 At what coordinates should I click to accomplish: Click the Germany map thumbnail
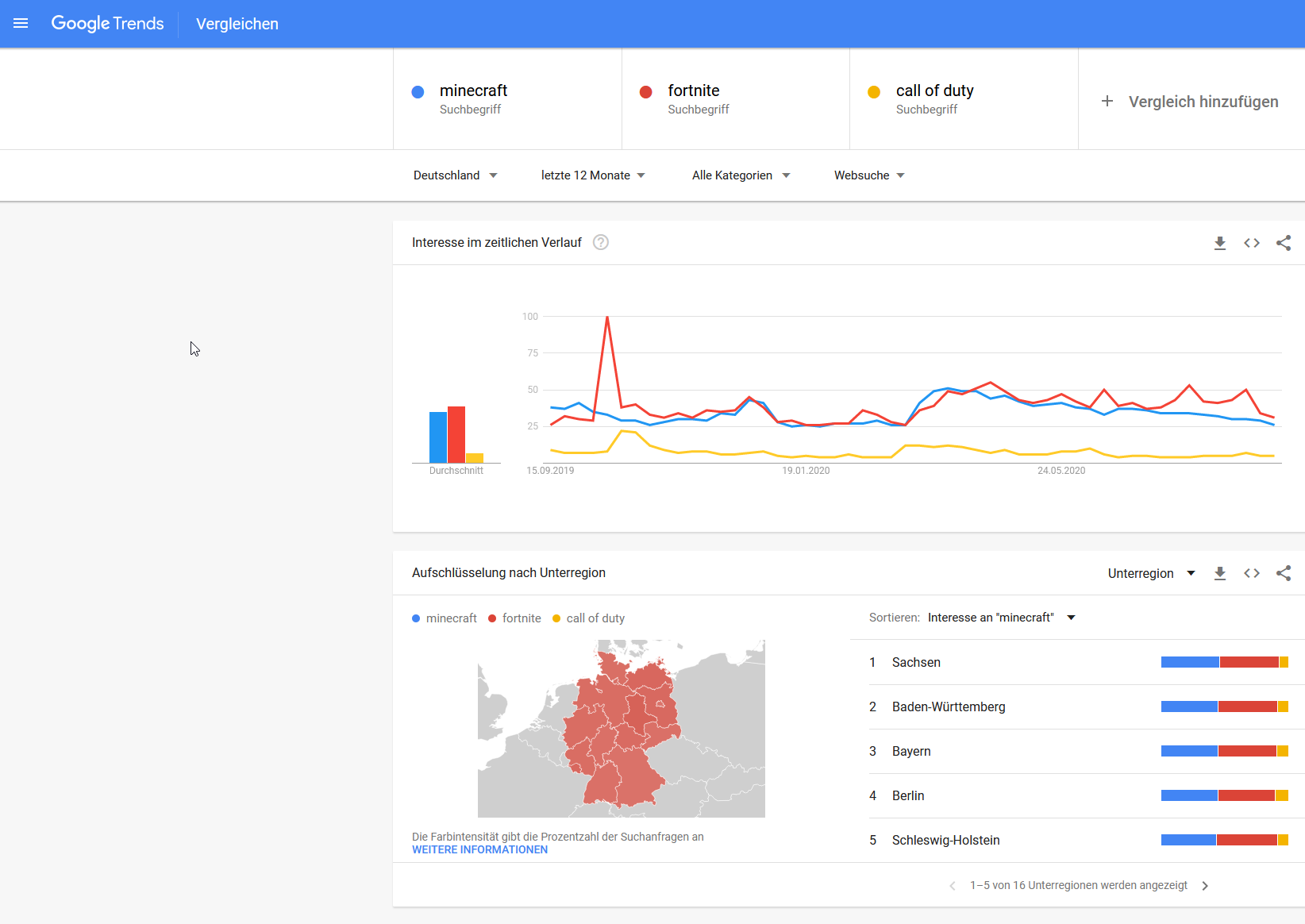tap(621, 729)
